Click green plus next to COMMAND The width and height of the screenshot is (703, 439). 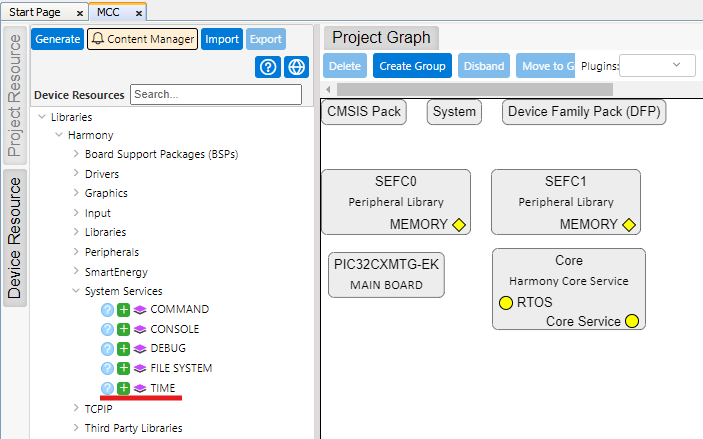tap(124, 310)
